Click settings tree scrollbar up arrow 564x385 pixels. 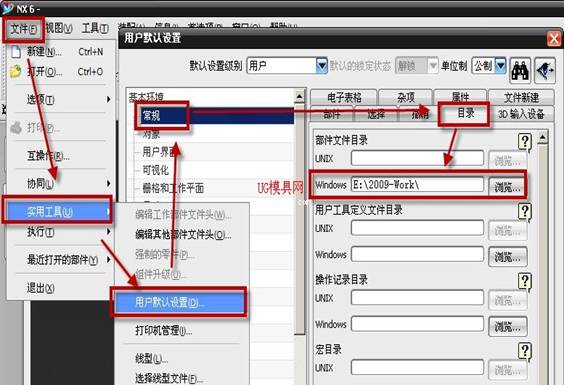click(x=300, y=96)
